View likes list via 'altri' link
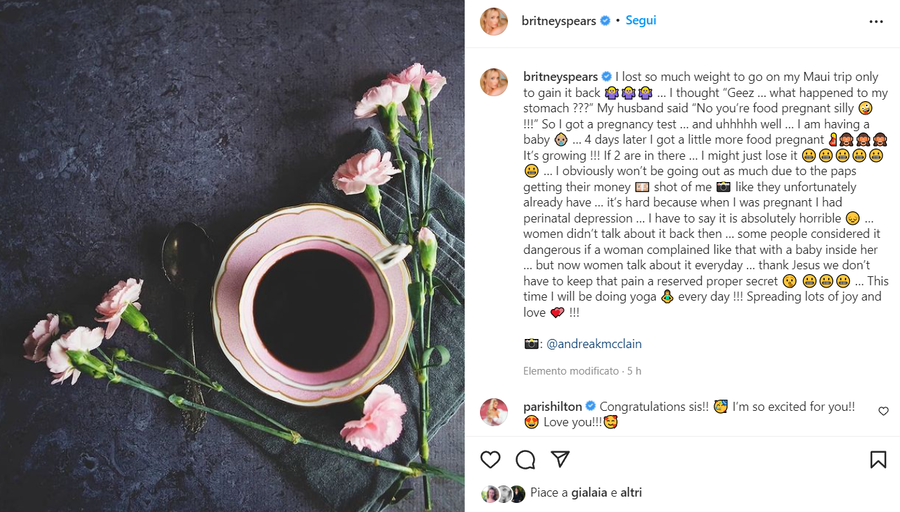The width and height of the screenshot is (900, 512). 631,493
